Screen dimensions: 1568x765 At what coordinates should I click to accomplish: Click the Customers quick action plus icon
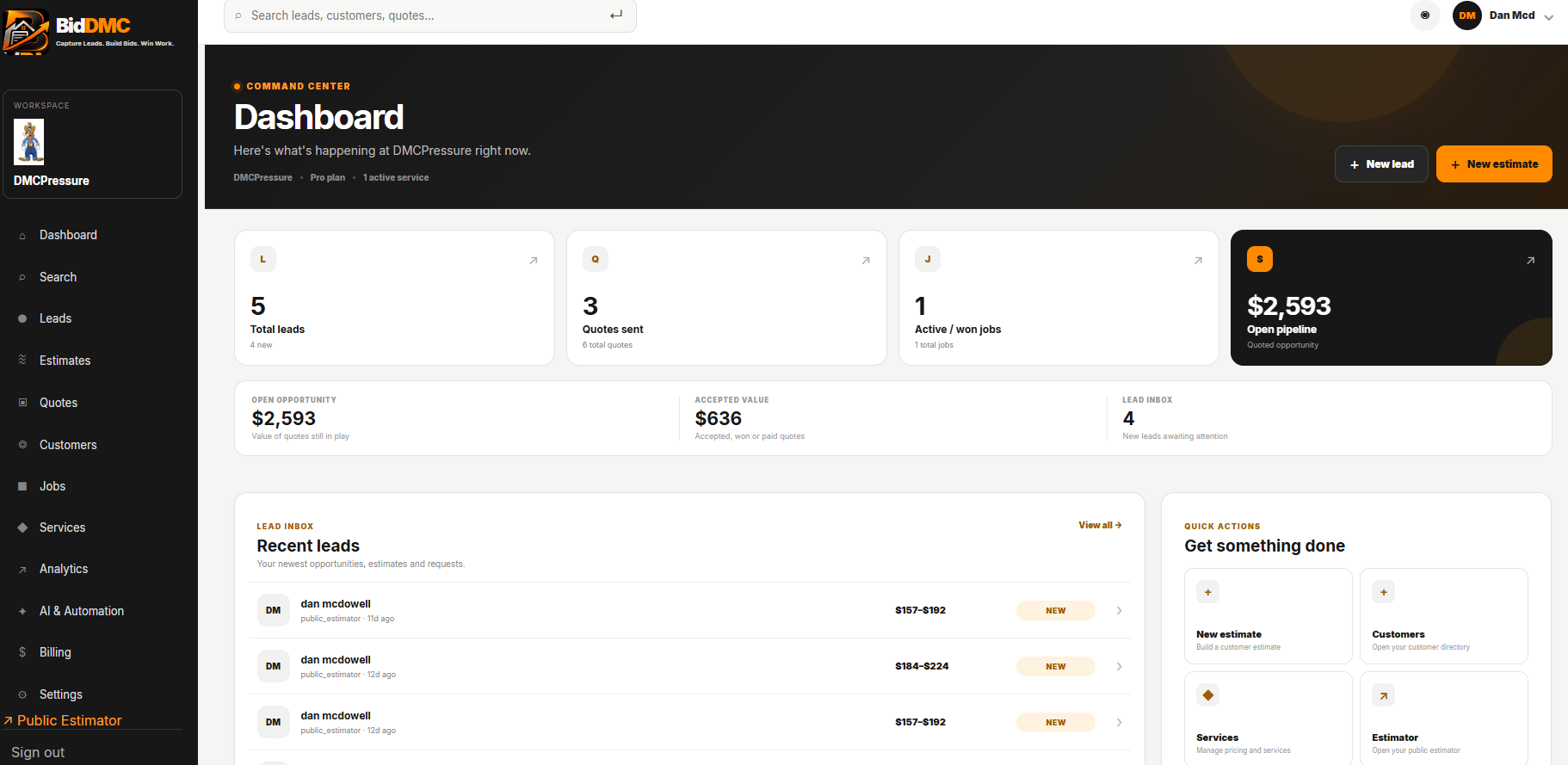1384,592
